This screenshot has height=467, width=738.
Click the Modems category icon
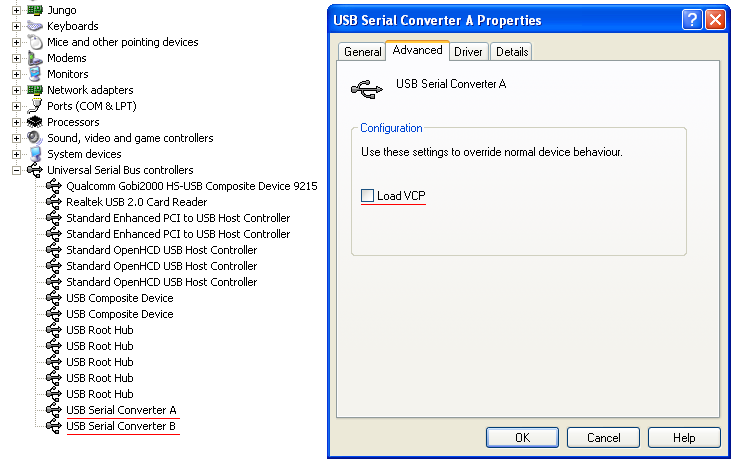[x=35, y=58]
